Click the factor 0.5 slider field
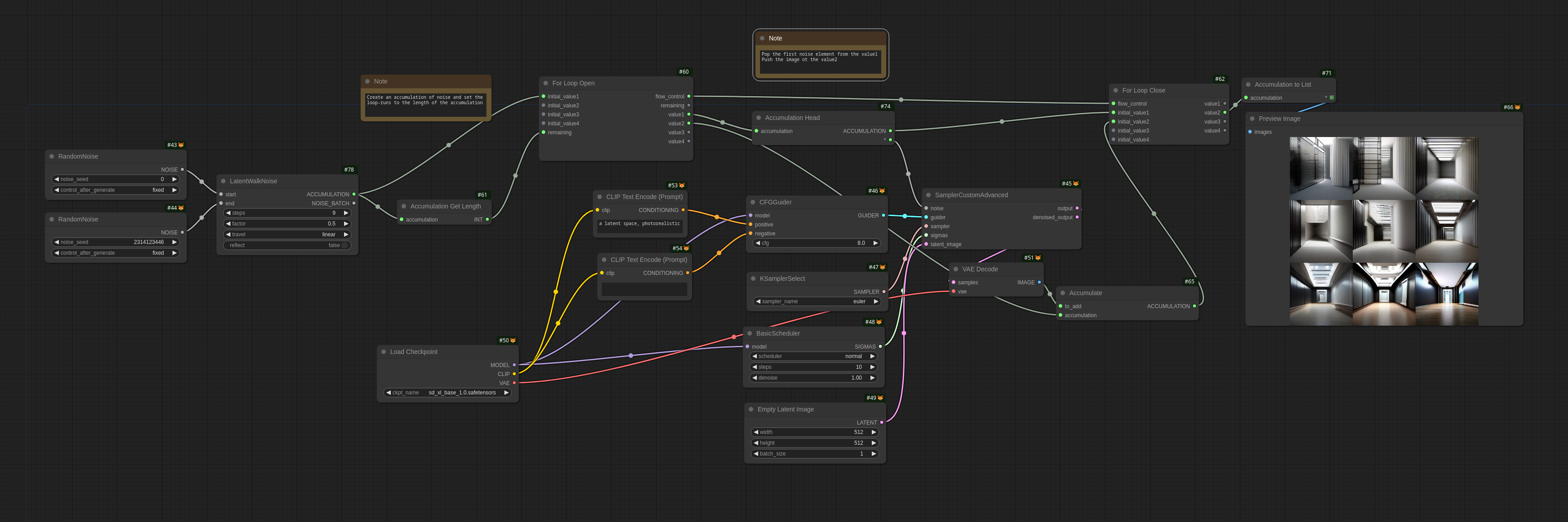The image size is (1568, 522). click(287, 224)
